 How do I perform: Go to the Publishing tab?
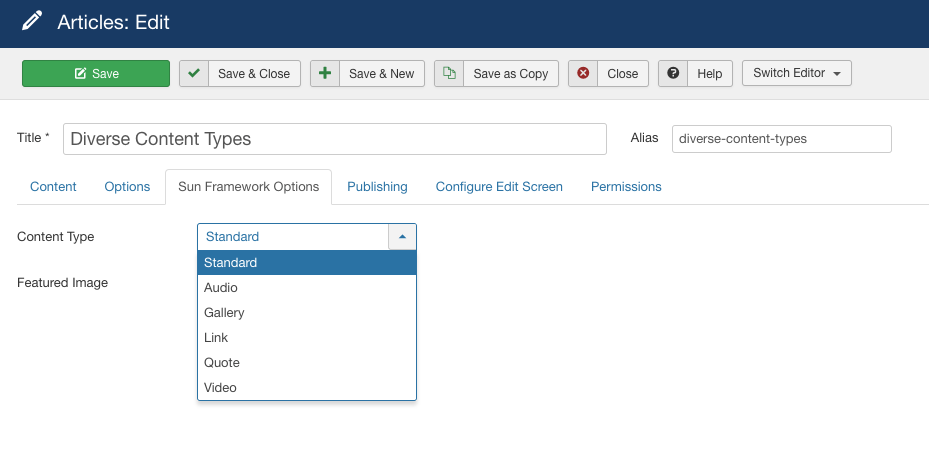pos(377,187)
